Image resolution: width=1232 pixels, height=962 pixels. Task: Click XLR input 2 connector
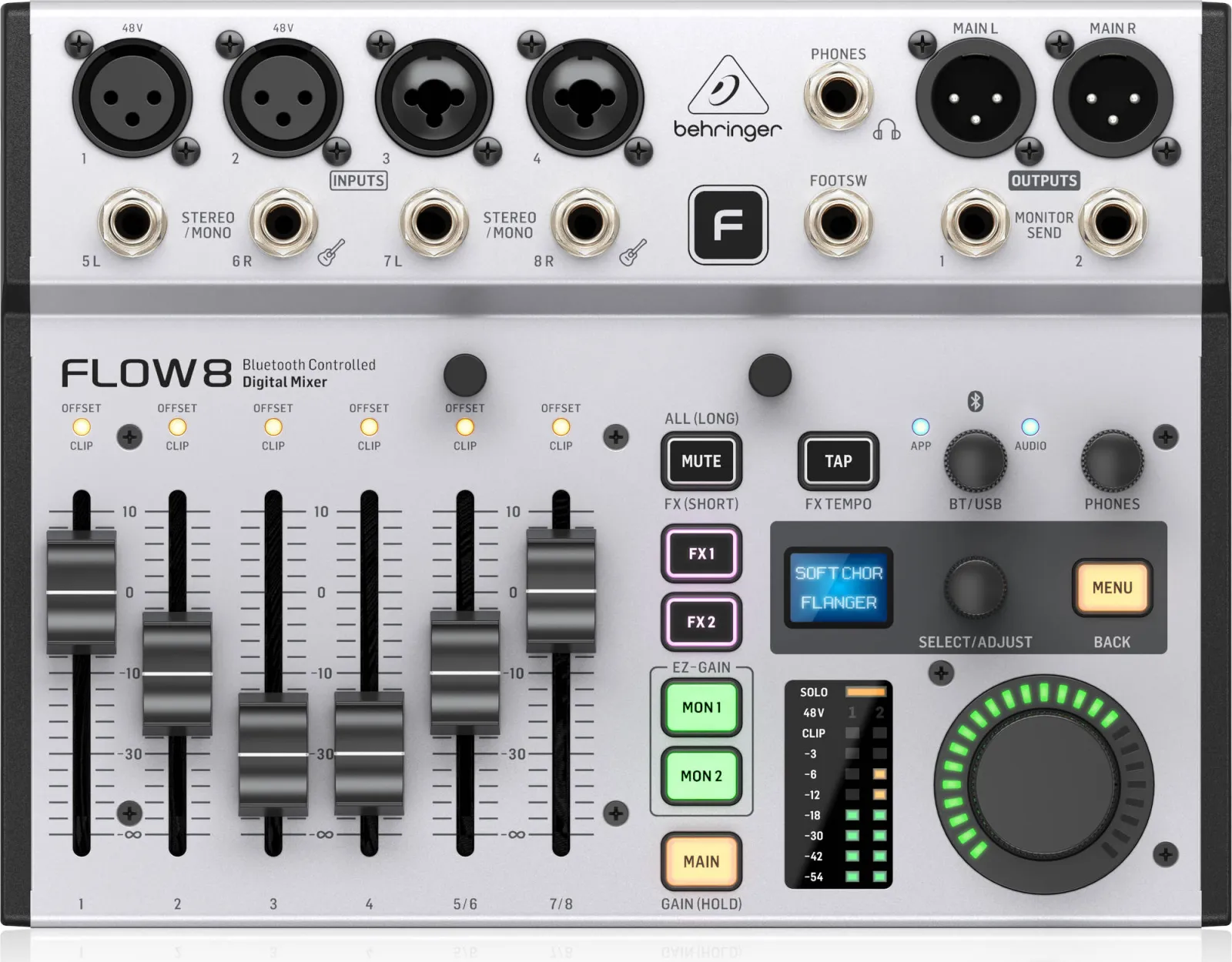[x=283, y=99]
